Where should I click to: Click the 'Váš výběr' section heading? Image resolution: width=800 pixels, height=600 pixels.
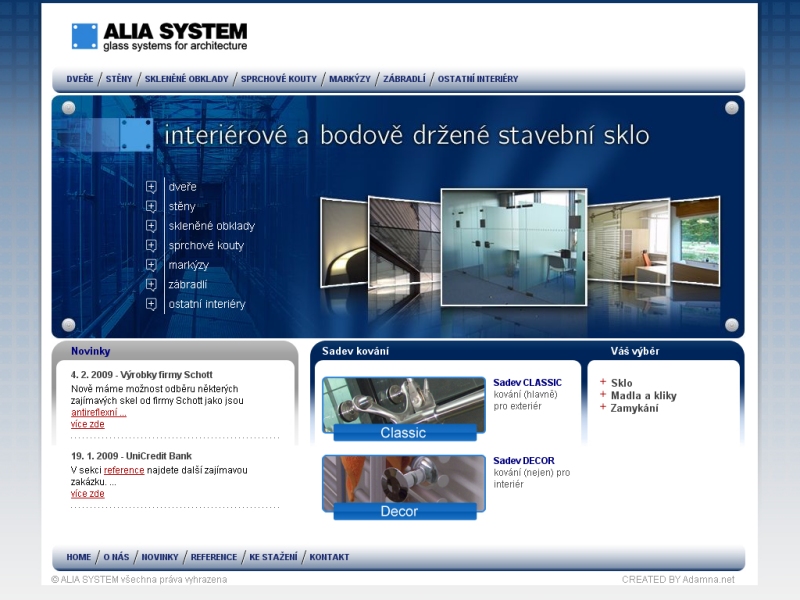point(635,351)
